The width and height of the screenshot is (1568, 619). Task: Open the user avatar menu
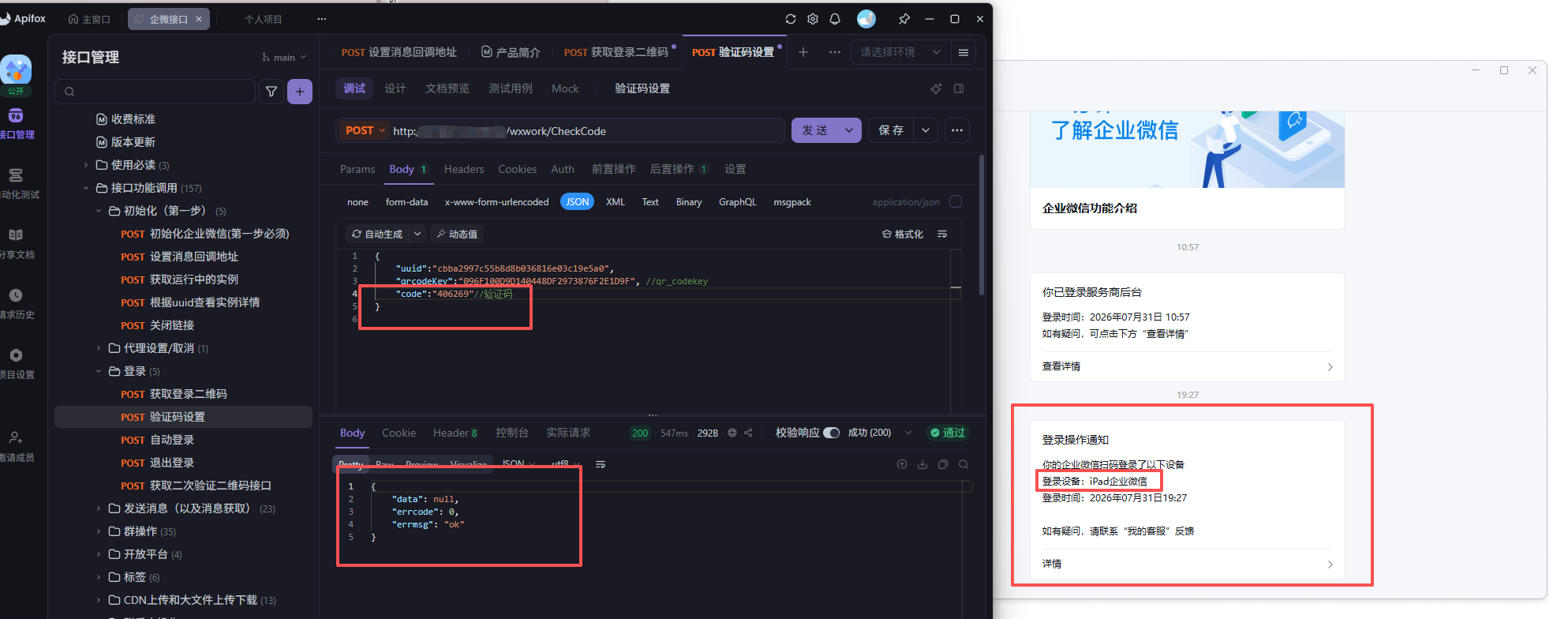866,19
